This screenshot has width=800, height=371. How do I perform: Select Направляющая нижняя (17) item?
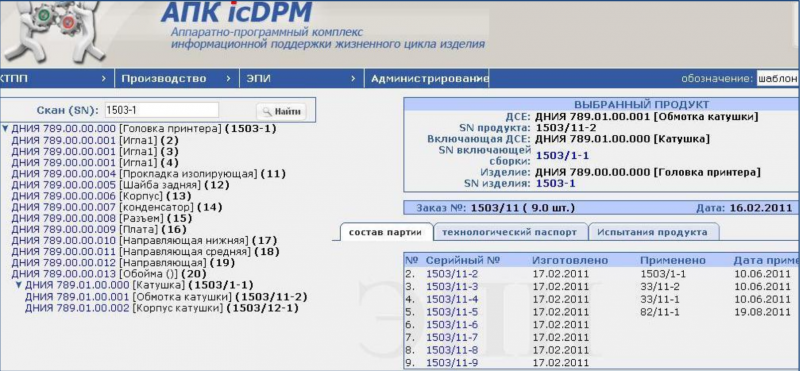tap(144, 240)
